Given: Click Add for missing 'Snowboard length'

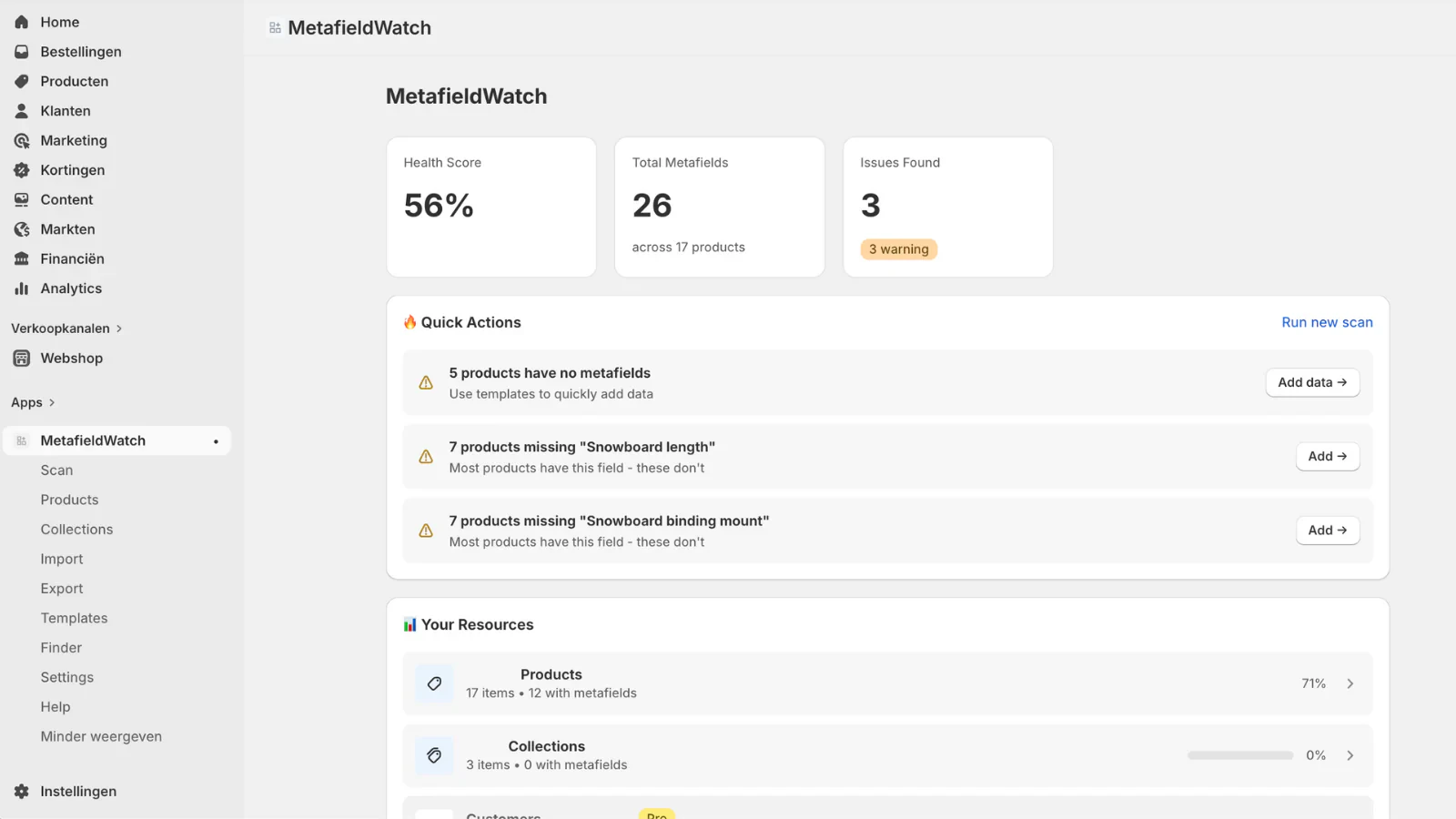Looking at the screenshot, I should tap(1328, 456).
